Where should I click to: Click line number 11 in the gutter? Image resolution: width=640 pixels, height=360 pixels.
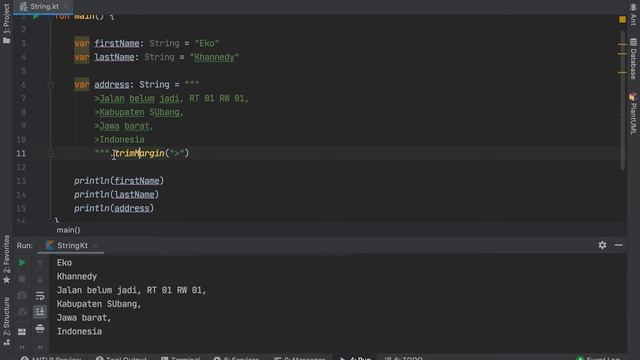[21, 153]
